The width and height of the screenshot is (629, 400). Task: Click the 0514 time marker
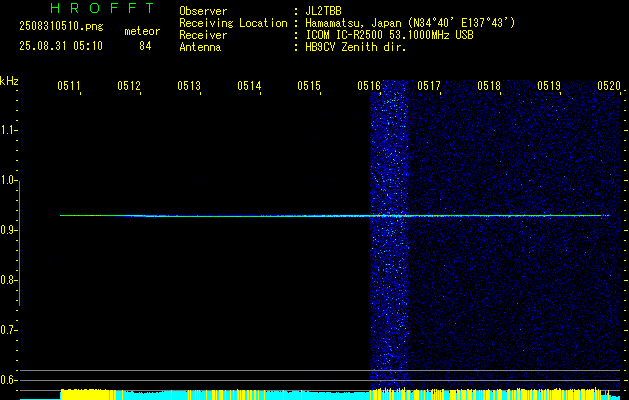pyautogui.click(x=249, y=85)
